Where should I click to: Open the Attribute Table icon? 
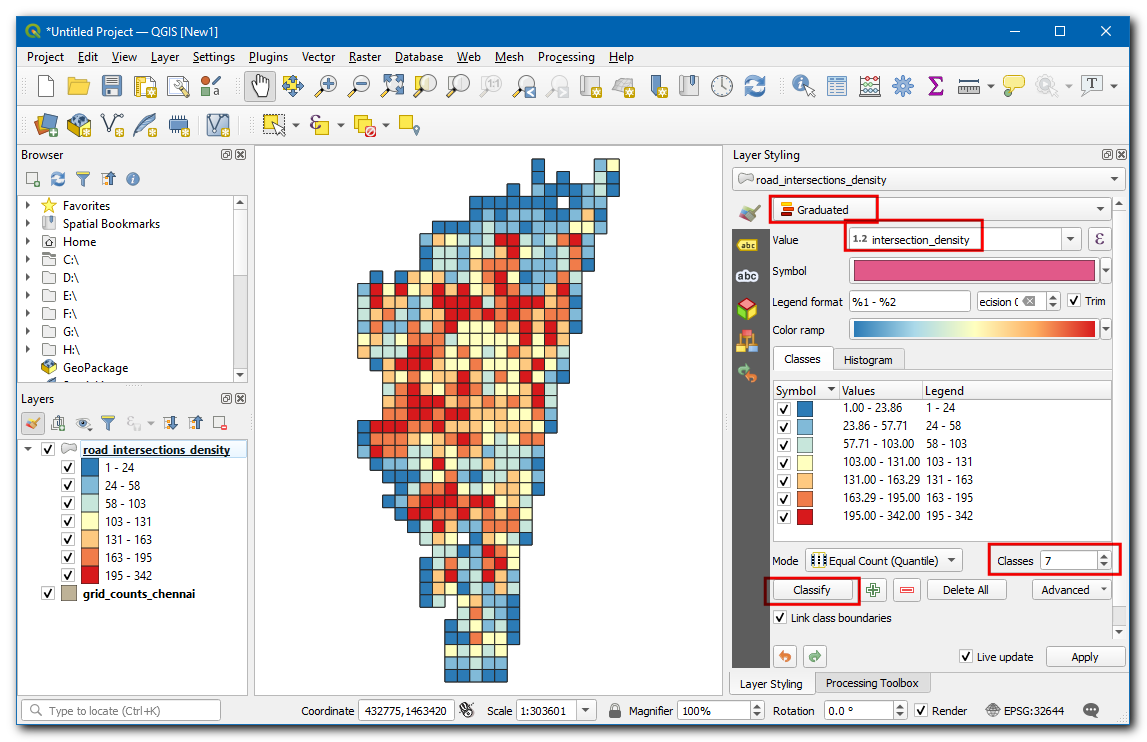(836, 86)
